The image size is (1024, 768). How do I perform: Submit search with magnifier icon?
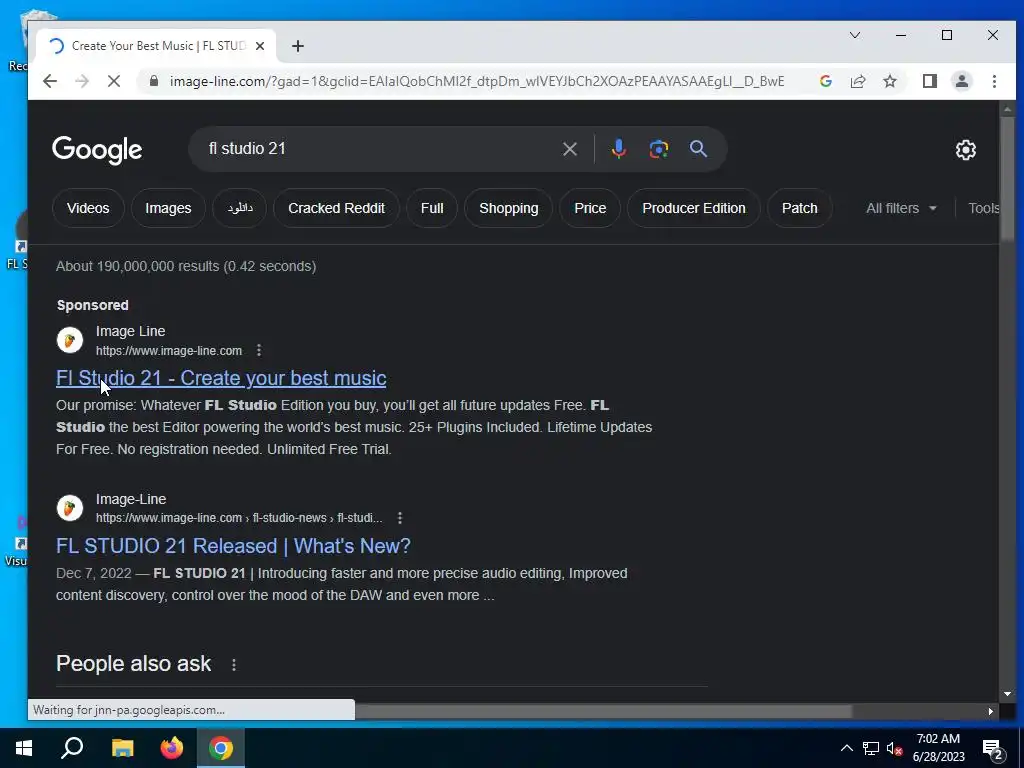coord(698,149)
